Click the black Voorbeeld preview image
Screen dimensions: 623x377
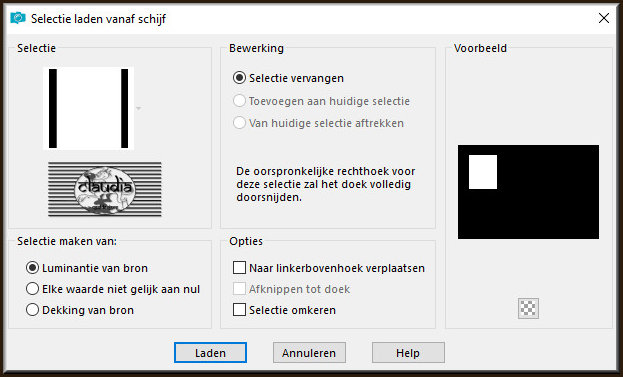528,192
